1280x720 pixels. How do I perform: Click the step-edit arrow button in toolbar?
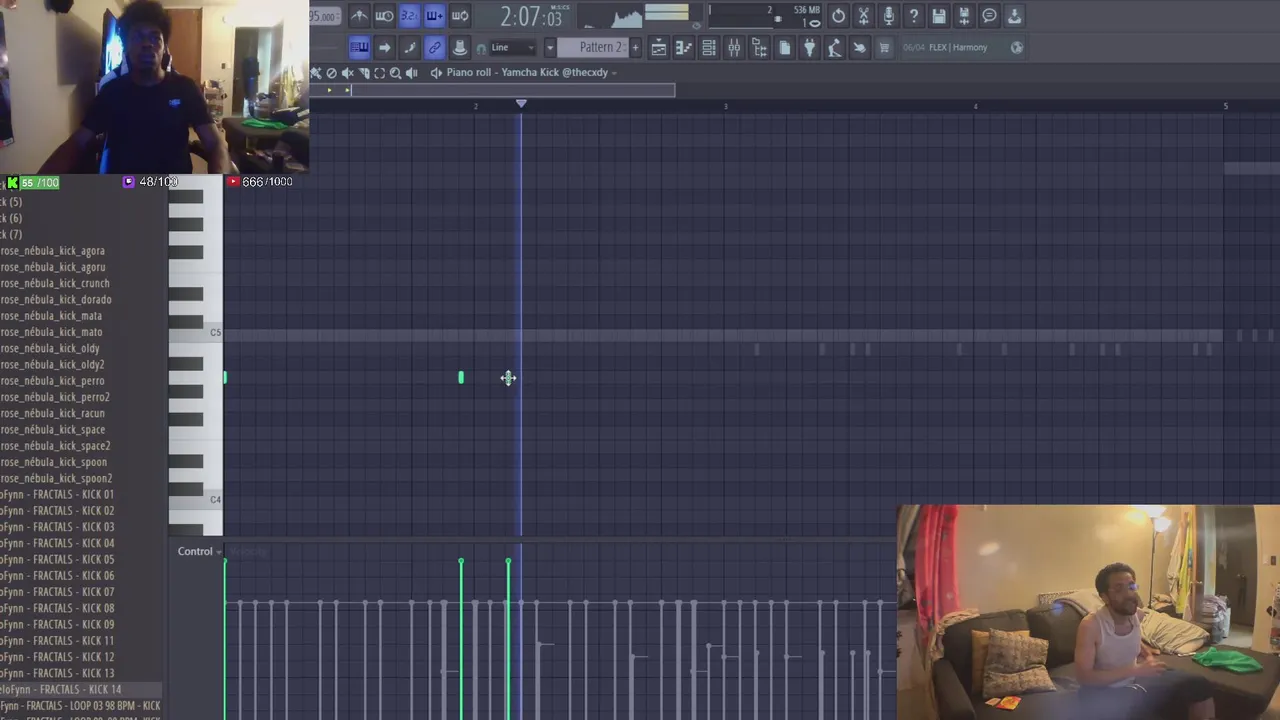point(384,47)
